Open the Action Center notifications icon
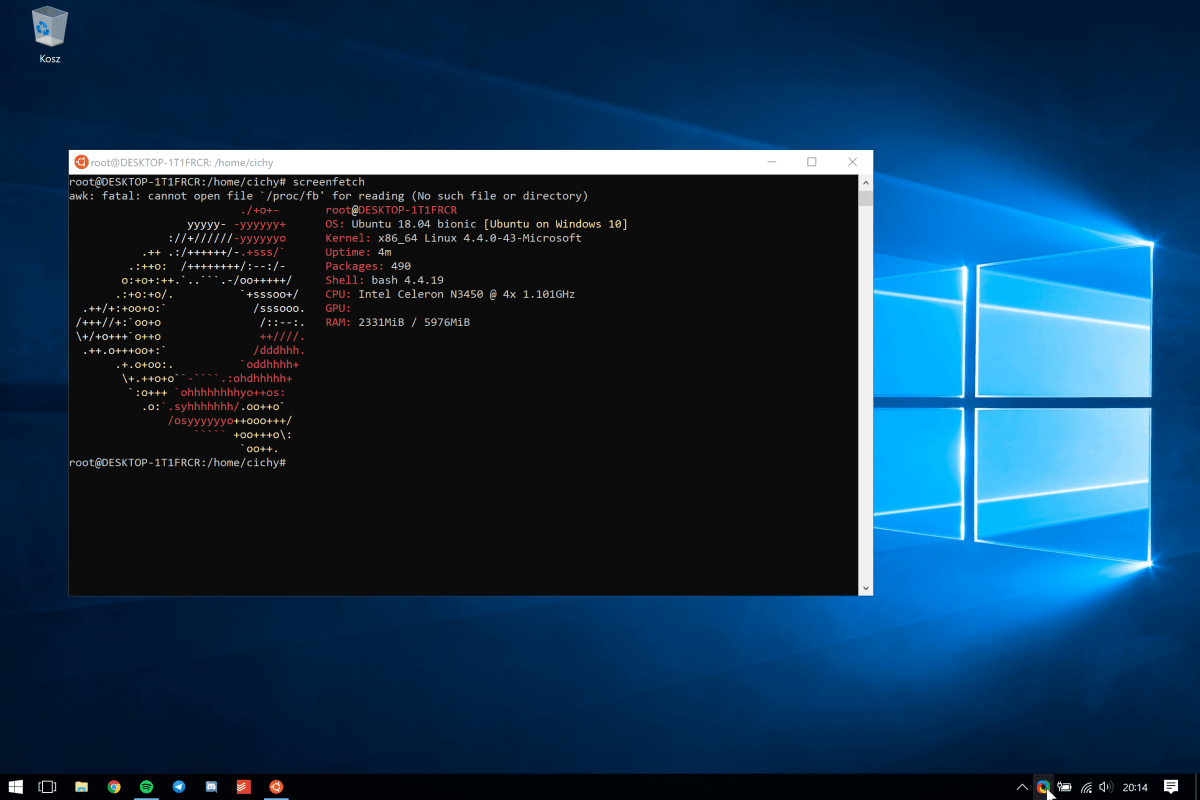 tap(1171, 787)
